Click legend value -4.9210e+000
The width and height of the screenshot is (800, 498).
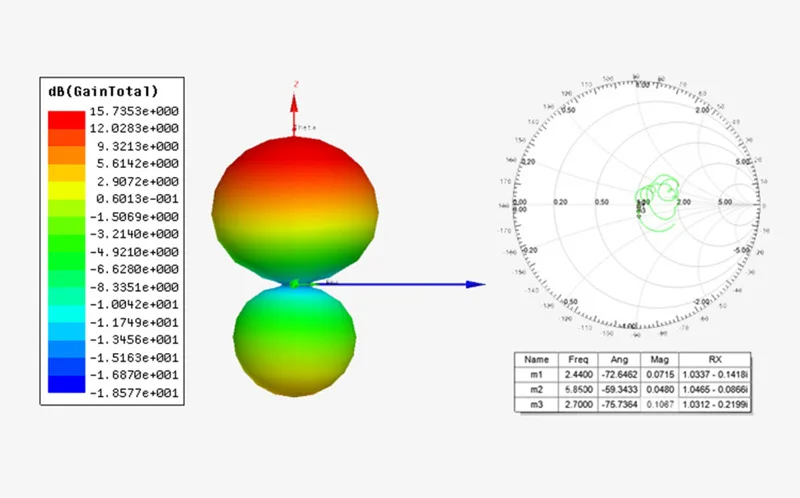pos(134,252)
